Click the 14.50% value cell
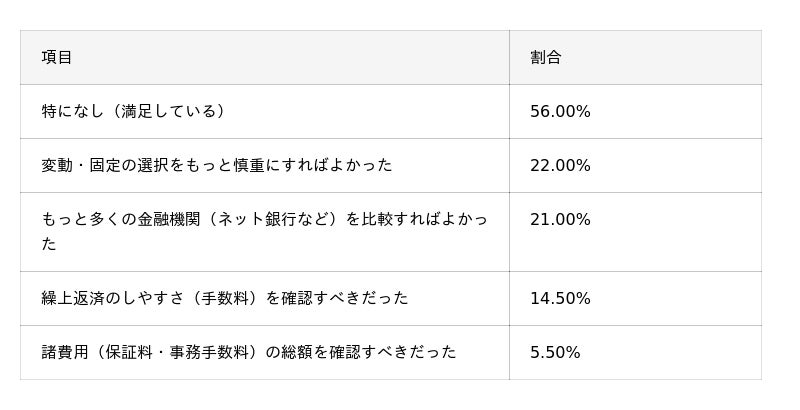800x410 pixels. [x=560, y=298]
